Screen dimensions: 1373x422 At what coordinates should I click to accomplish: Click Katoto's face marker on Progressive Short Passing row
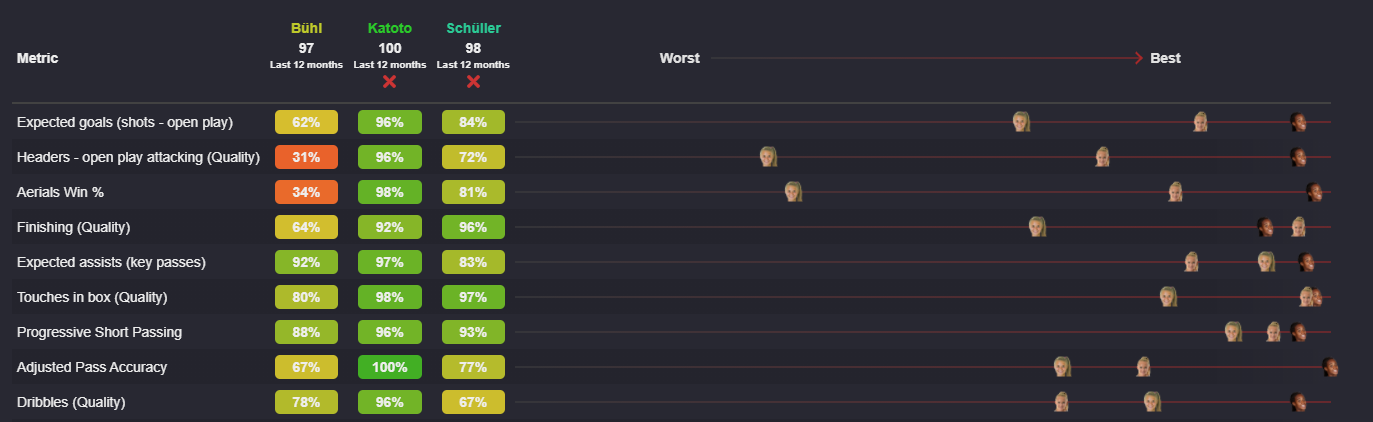[x=1298, y=332]
